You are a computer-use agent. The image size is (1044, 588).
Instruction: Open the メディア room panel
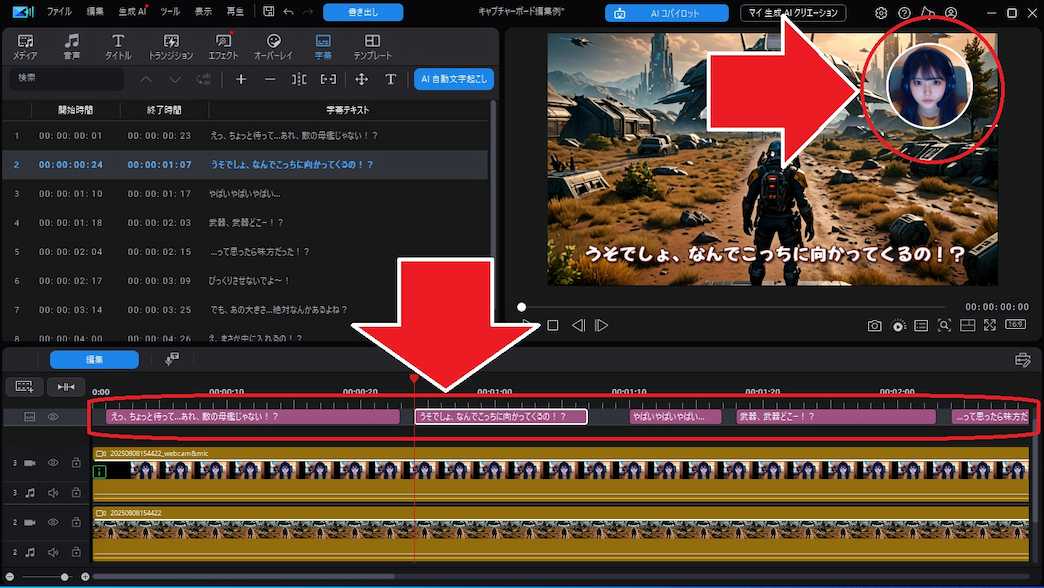click(x=25, y=44)
